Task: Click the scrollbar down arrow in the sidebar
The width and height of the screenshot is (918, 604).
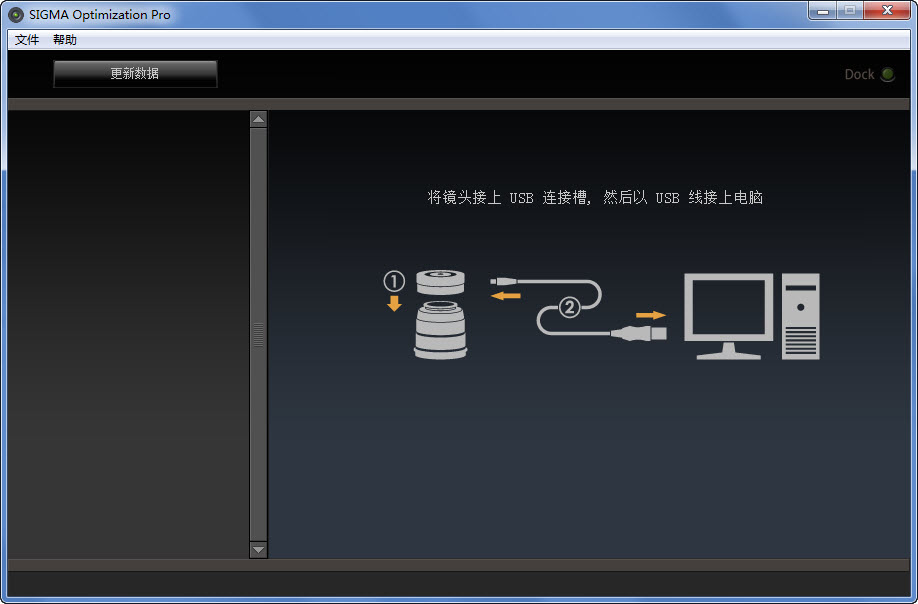Action: [258, 549]
